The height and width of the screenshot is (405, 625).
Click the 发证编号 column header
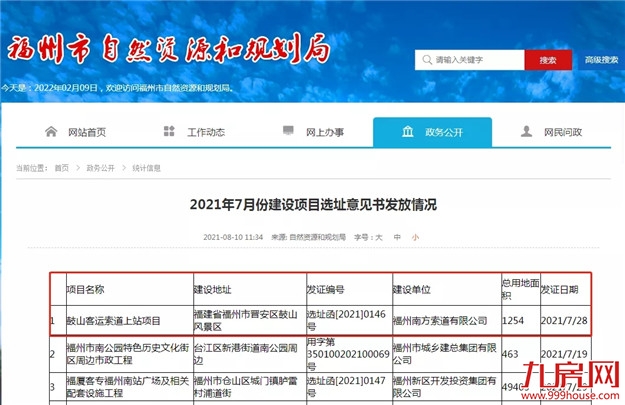tap(326, 289)
